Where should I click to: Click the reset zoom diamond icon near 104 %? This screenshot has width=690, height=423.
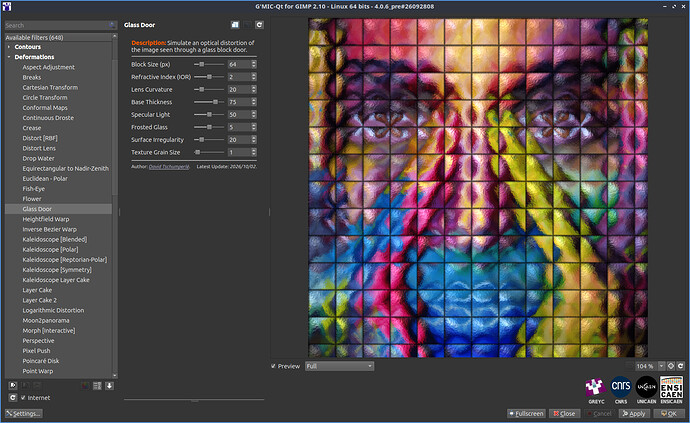point(671,366)
